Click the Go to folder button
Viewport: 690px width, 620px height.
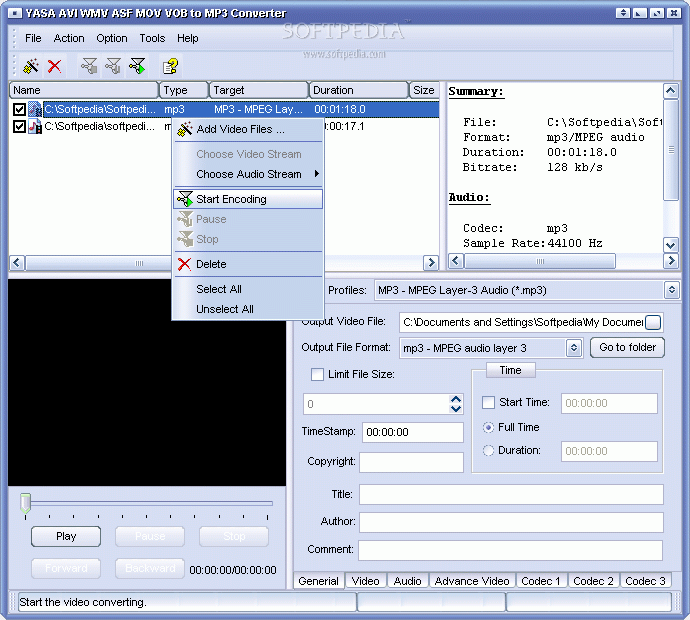pyautogui.click(x=628, y=348)
